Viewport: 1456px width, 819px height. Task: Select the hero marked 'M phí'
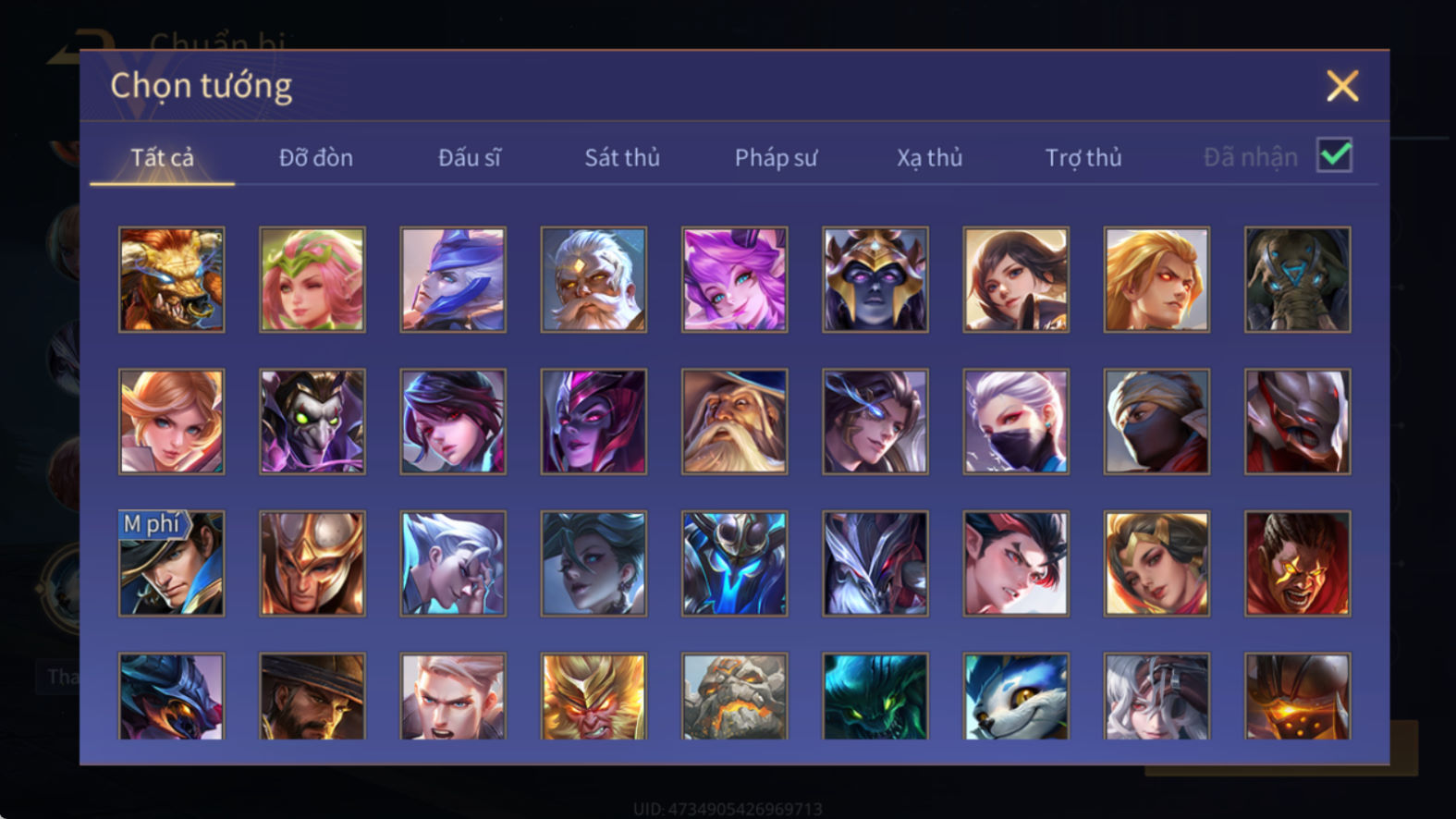tap(171, 563)
